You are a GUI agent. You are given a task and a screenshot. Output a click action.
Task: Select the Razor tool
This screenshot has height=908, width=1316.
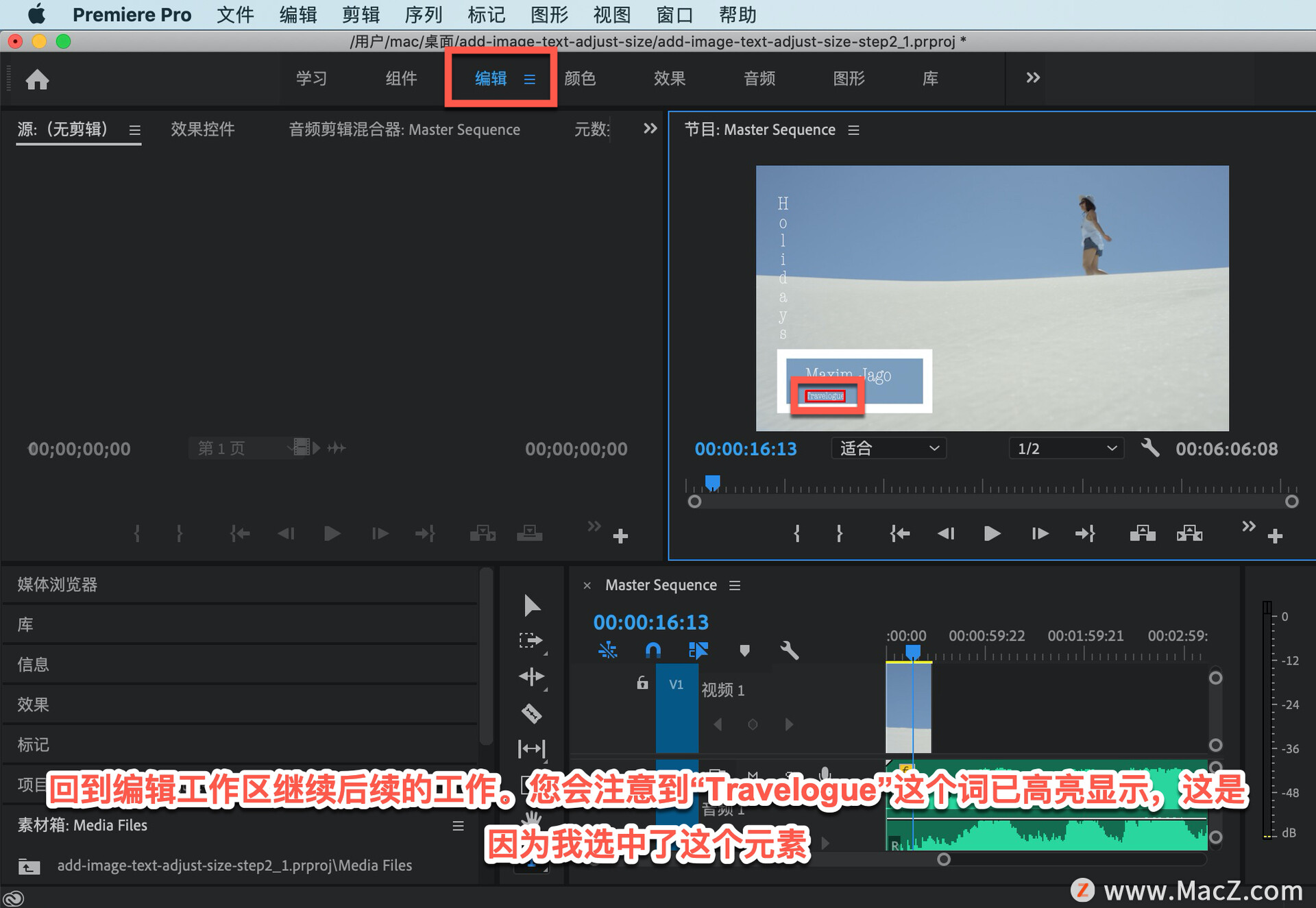tap(532, 713)
